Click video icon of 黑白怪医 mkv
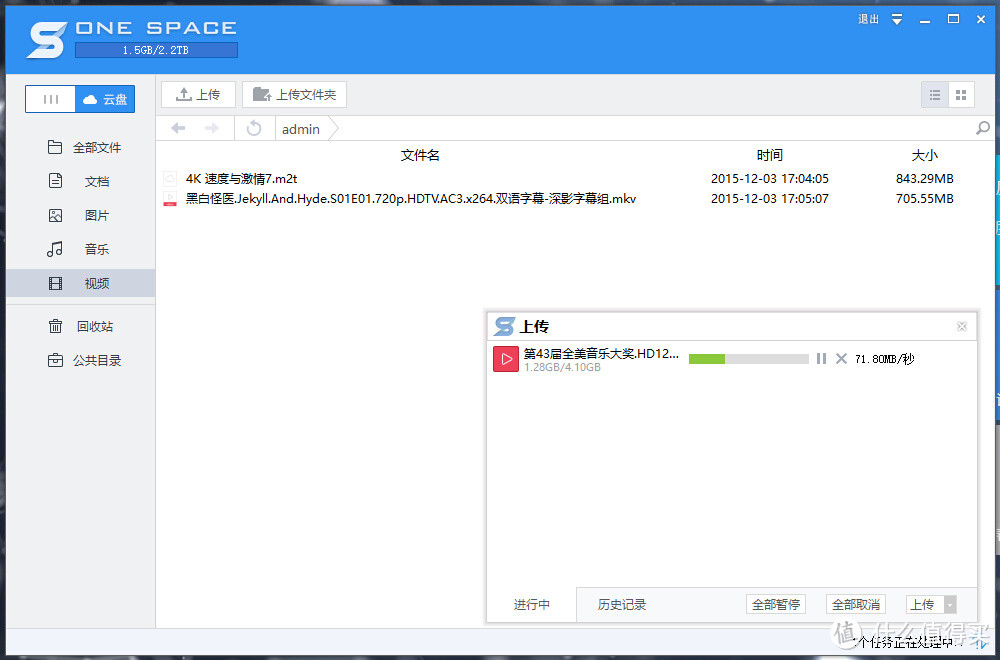 click(170, 198)
